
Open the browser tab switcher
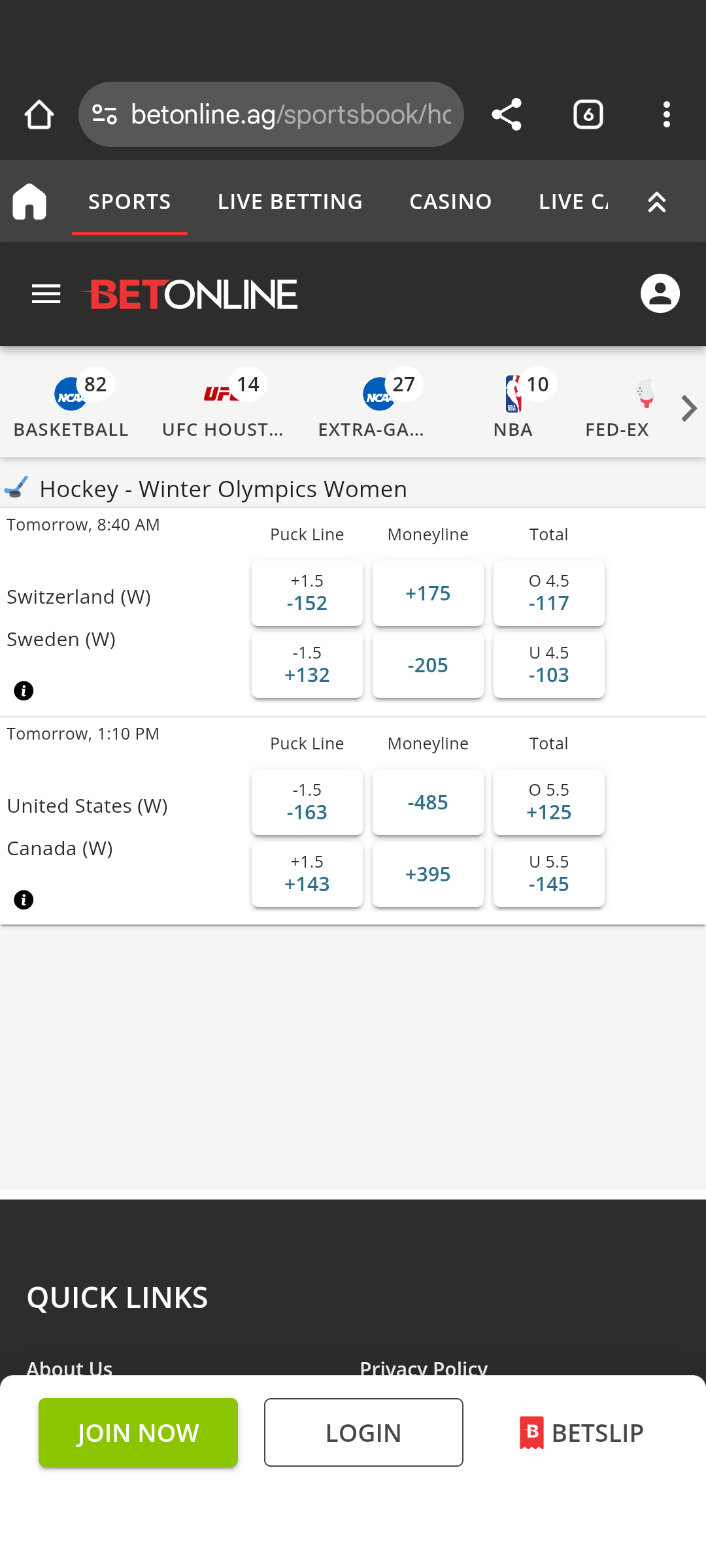click(x=588, y=115)
